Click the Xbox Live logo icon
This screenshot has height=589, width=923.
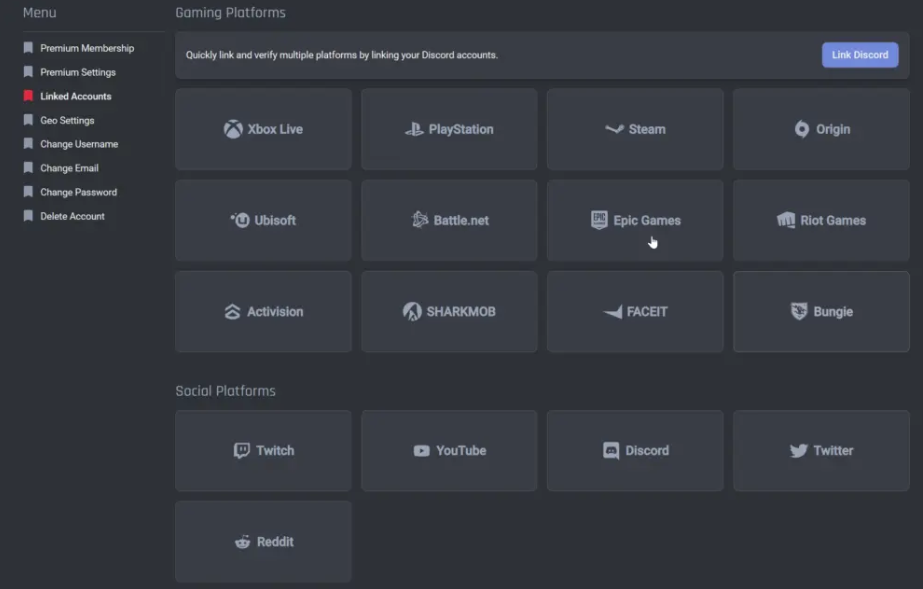pos(233,129)
